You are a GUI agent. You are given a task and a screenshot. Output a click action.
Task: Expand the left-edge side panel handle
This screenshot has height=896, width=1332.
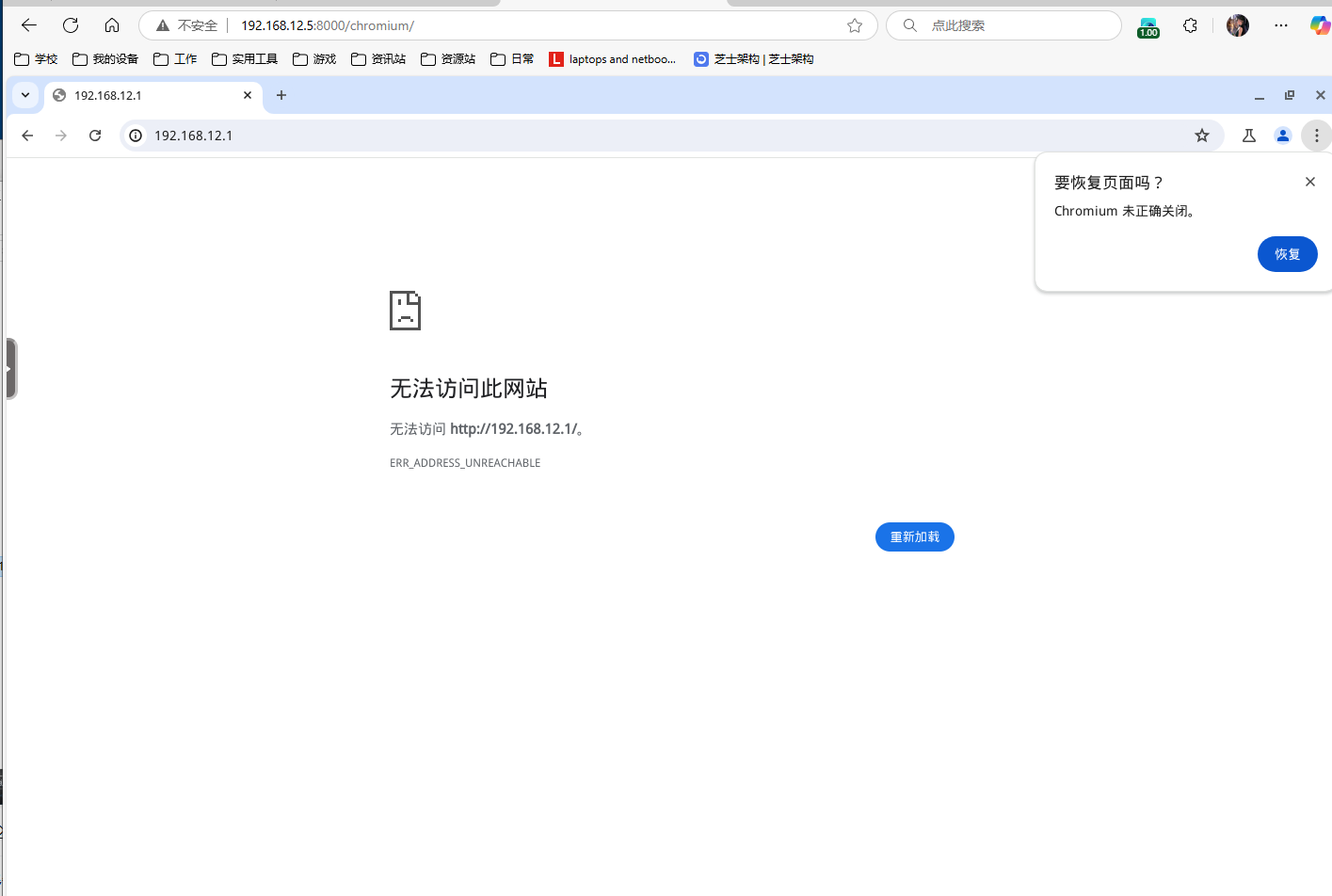coord(10,368)
